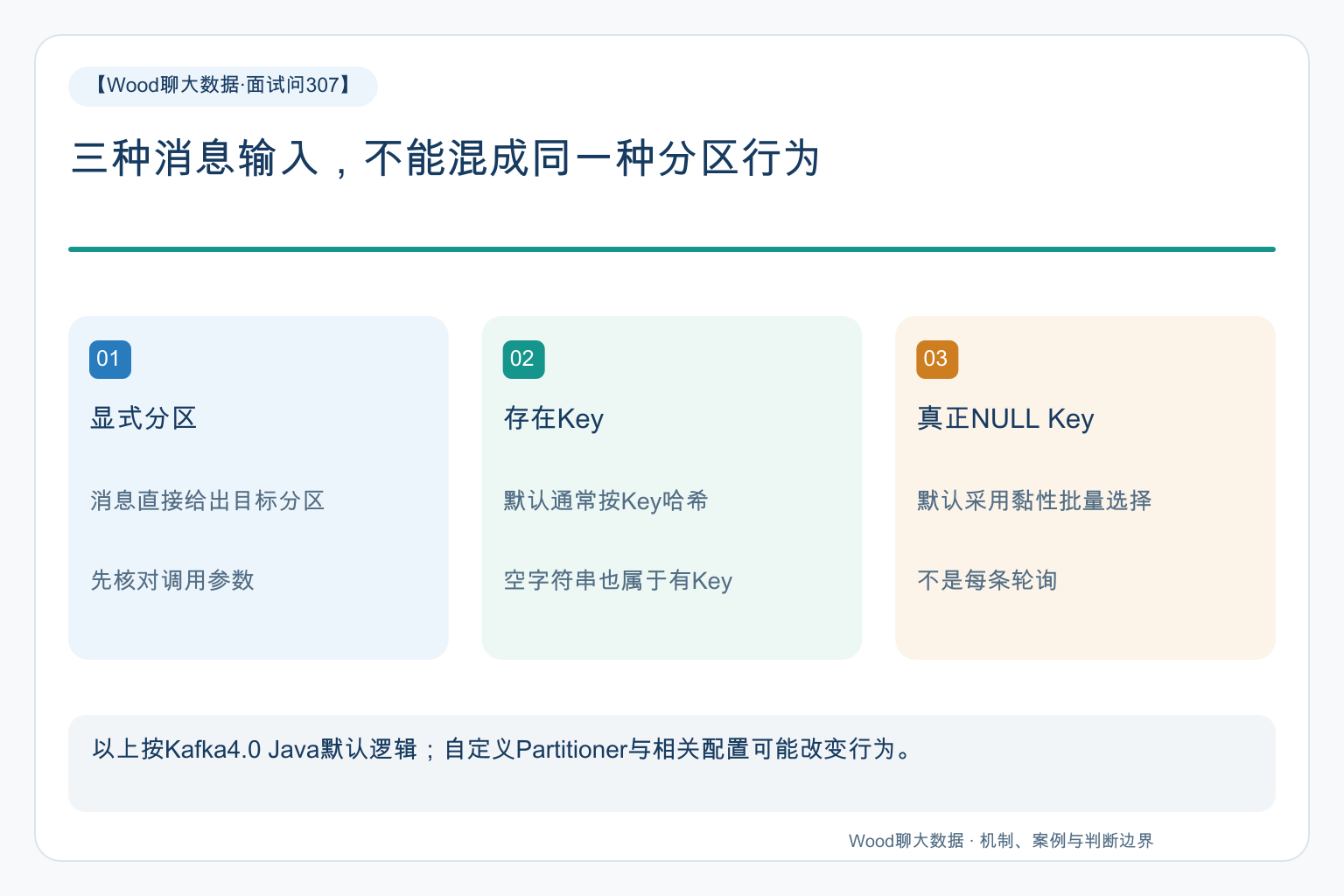Select the note starting with 以上按Kafka4.0 Java默认逻辑
The height and width of the screenshot is (896, 1344).
click(x=503, y=749)
